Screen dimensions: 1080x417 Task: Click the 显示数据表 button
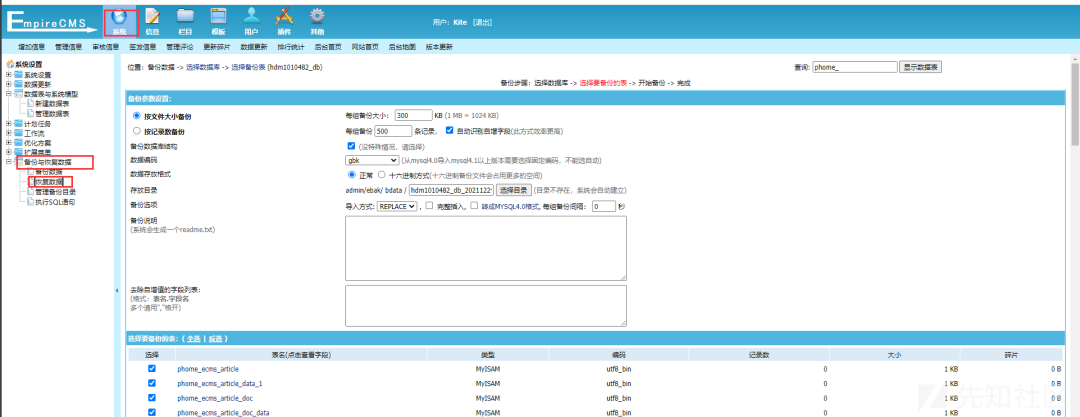click(920, 67)
